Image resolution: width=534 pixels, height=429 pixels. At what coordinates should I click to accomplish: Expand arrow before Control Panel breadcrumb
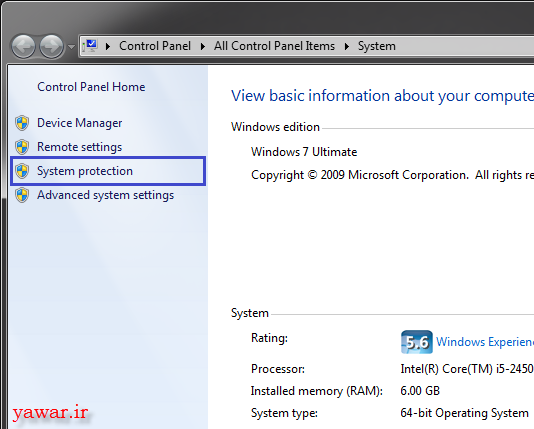pyautogui.click(x=108, y=46)
